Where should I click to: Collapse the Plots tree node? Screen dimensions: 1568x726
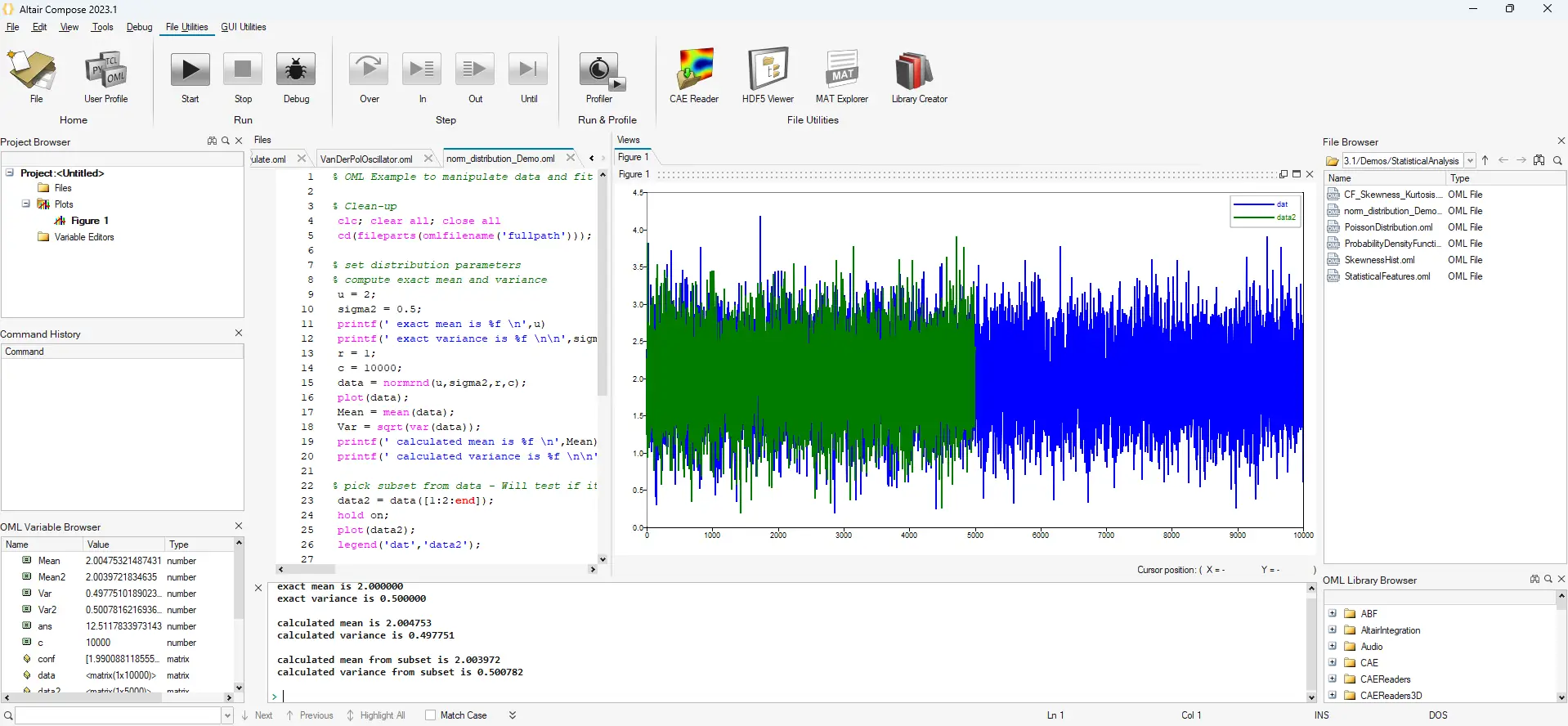26,204
